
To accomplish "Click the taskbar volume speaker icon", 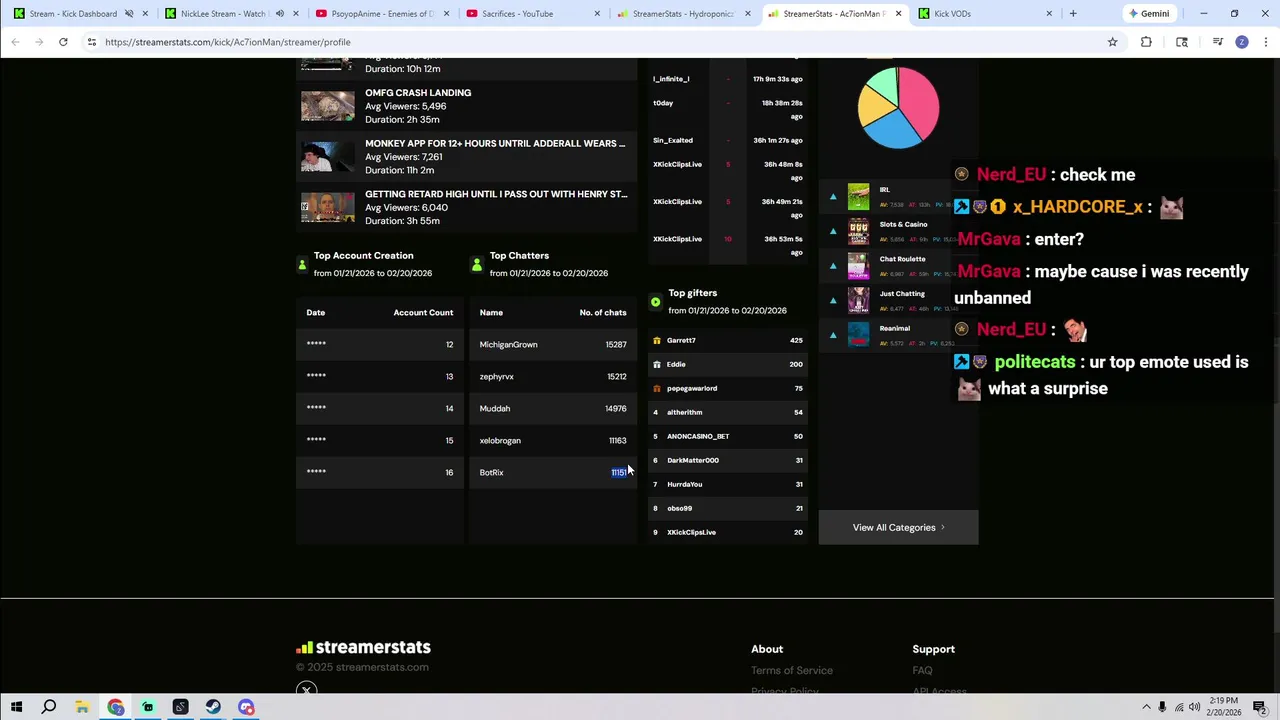I will pyautogui.click(x=1194, y=707).
